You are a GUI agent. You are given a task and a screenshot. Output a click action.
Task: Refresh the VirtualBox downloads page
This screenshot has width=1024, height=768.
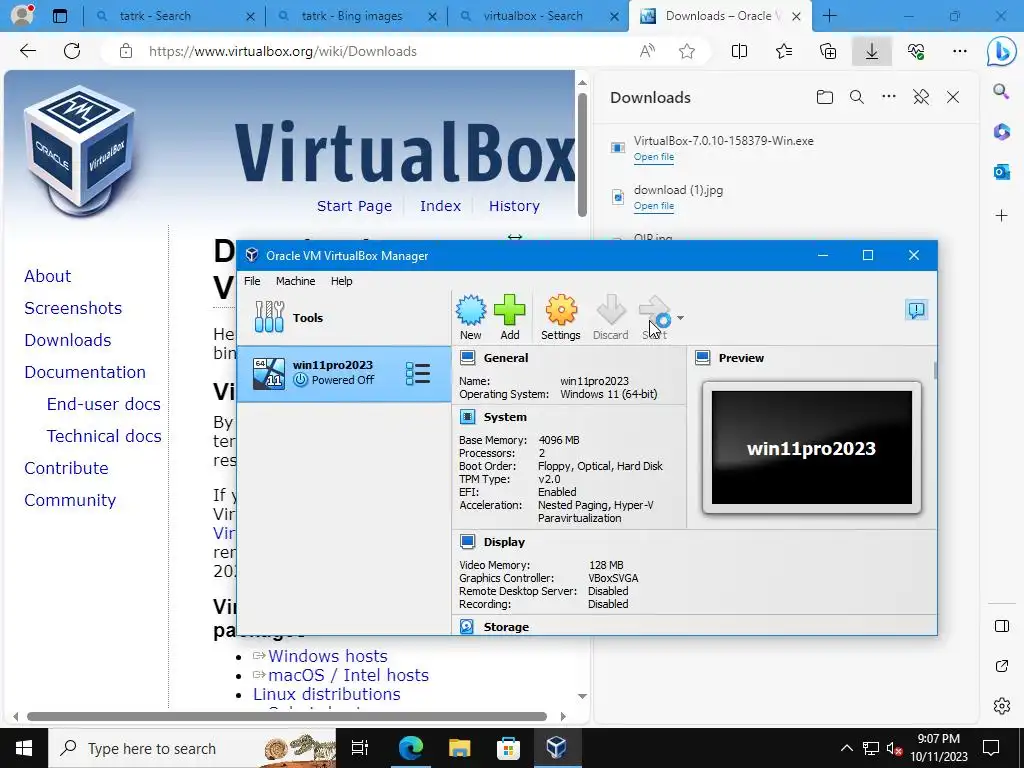pos(72,51)
